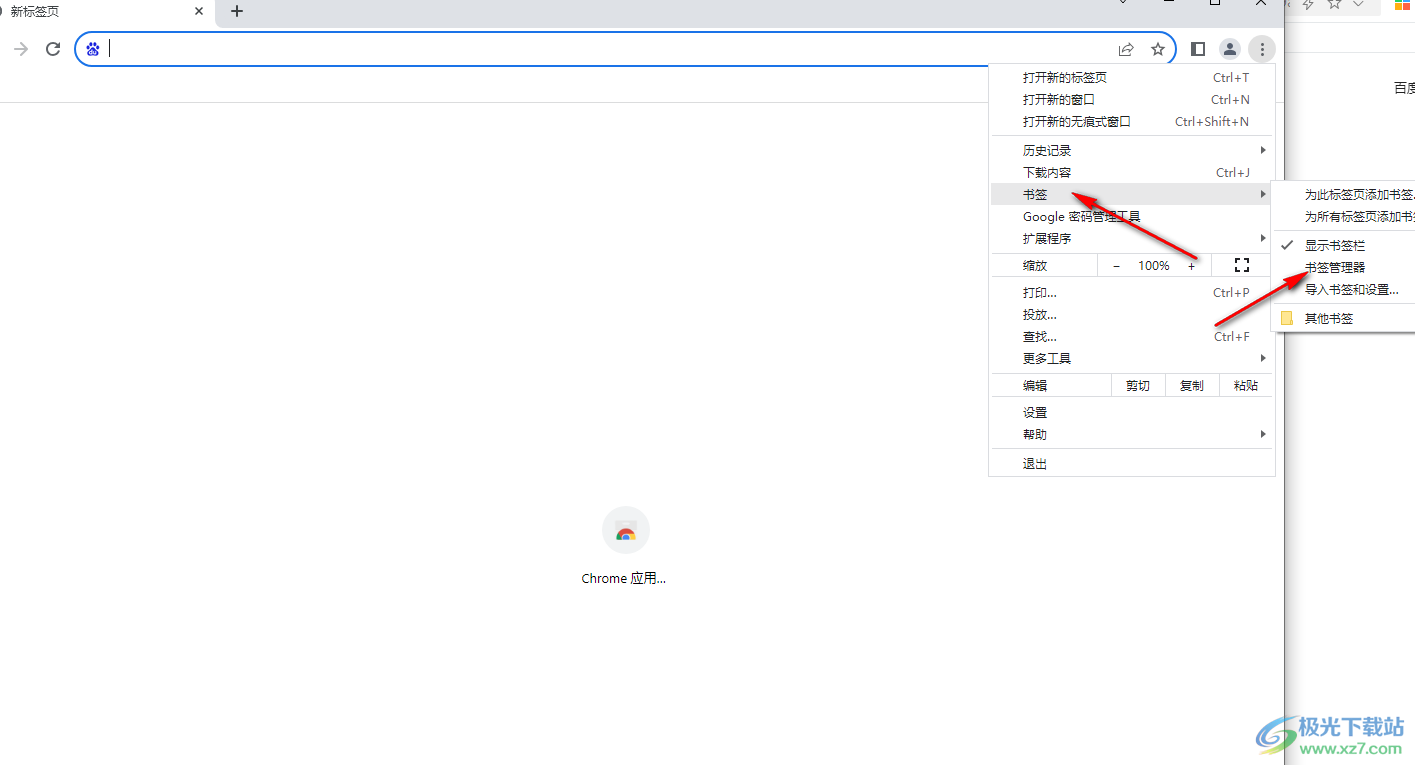This screenshot has width=1415, height=765.
Task: Select 为此标签页添加书签 submenu item
Action: tap(1343, 194)
